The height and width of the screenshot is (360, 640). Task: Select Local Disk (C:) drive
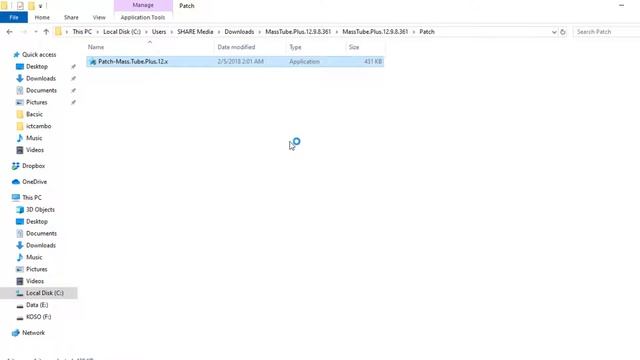pyautogui.click(x=44, y=293)
